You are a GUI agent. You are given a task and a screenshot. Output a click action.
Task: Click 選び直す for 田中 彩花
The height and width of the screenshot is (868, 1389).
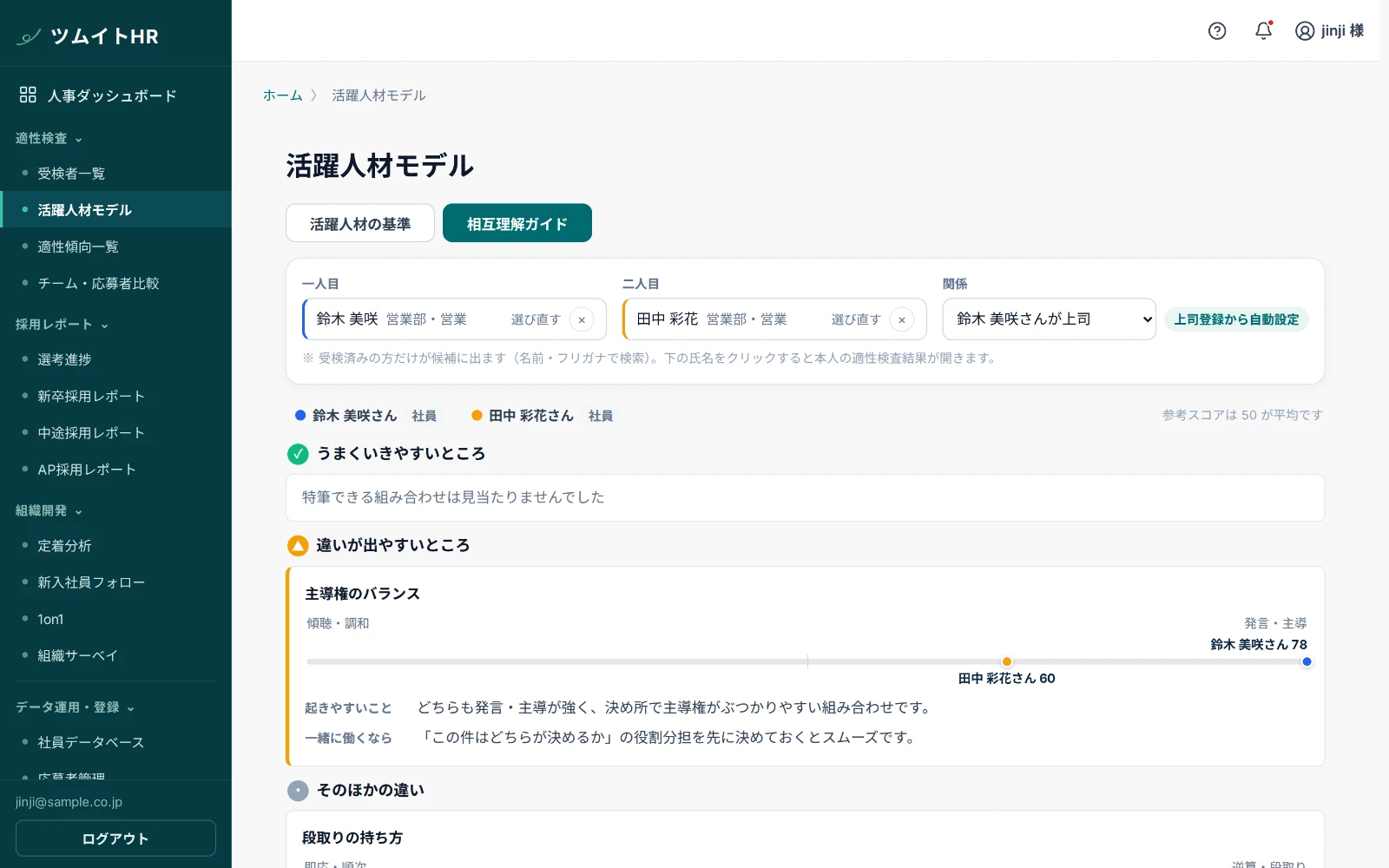pyautogui.click(x=856, y=319)
